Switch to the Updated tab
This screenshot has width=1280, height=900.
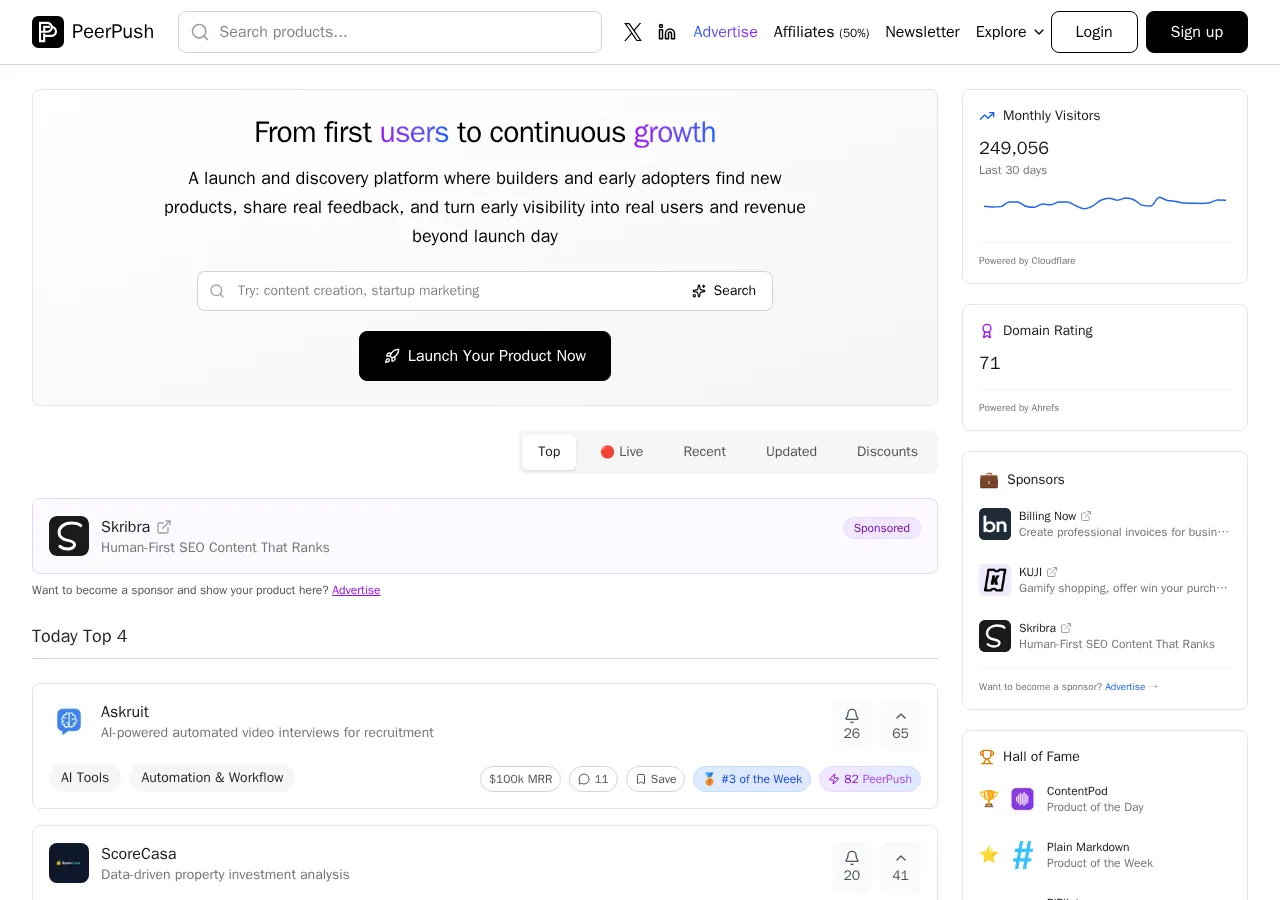[791, 452]
